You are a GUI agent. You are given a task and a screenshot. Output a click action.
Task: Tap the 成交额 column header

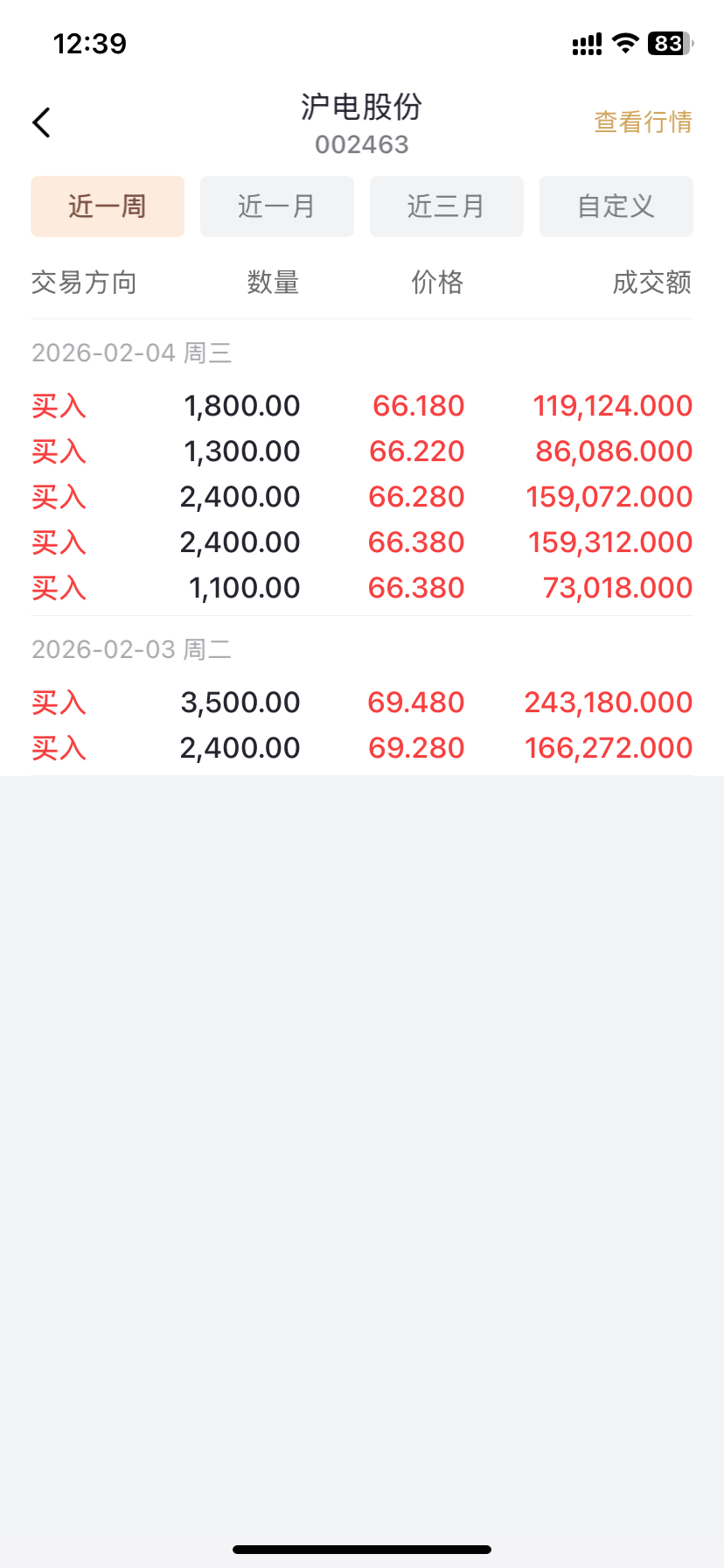pyautogui.click(x=651, y=283)
